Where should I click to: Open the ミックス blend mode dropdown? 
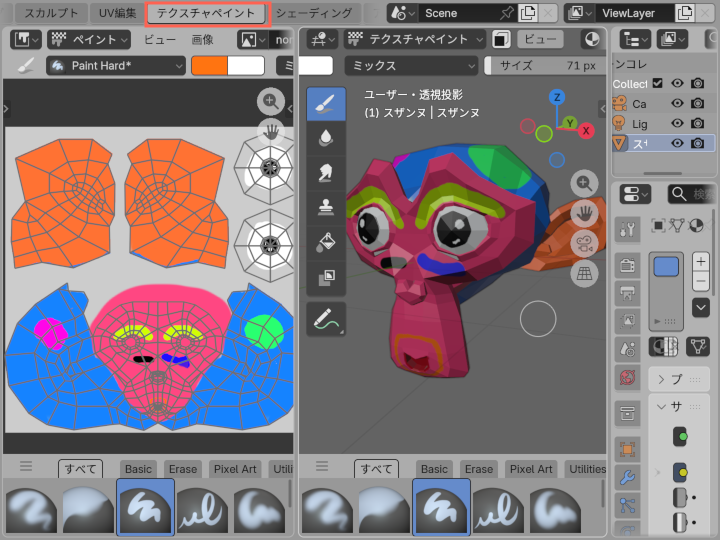point(409,65)
